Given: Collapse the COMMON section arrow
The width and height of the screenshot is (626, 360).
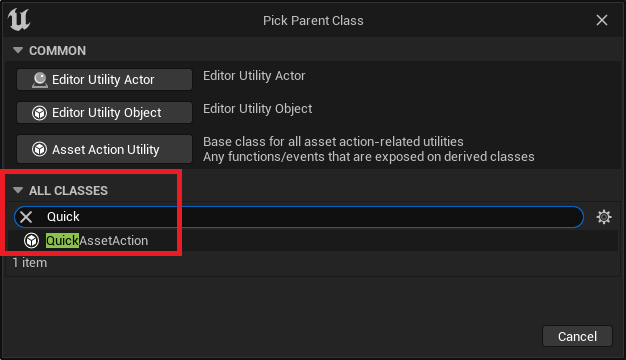Looking at the screenshot, I should click(x=18, y=50).
